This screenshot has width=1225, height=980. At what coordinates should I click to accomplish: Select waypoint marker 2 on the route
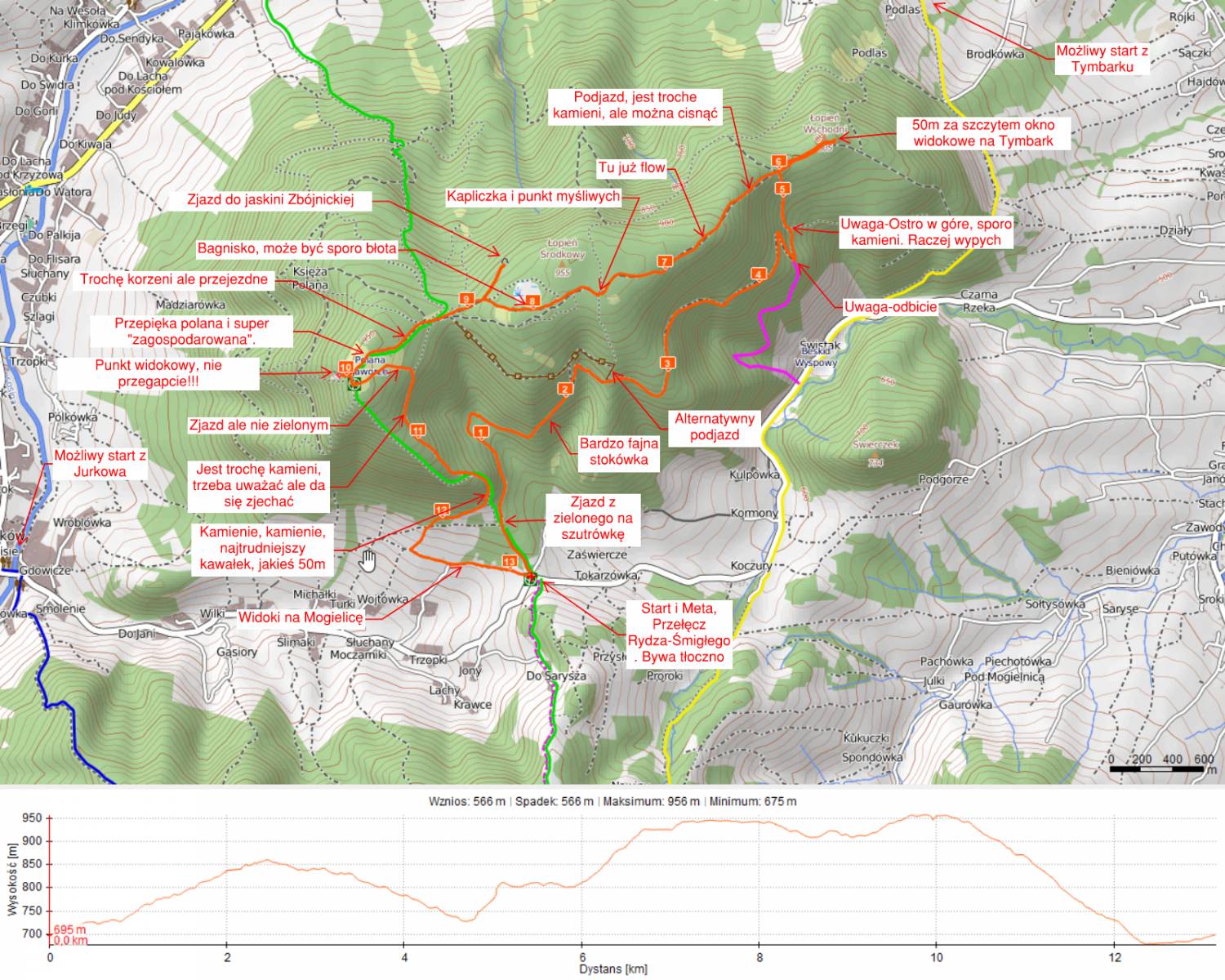tap(564, 390)
